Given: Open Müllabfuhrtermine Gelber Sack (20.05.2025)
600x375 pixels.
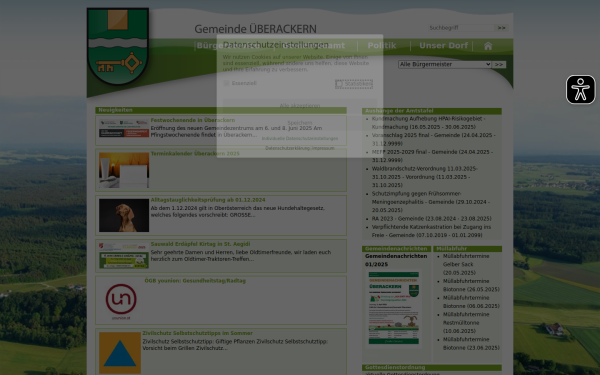Looking at the screenshot, I should (x=466, y=264).
